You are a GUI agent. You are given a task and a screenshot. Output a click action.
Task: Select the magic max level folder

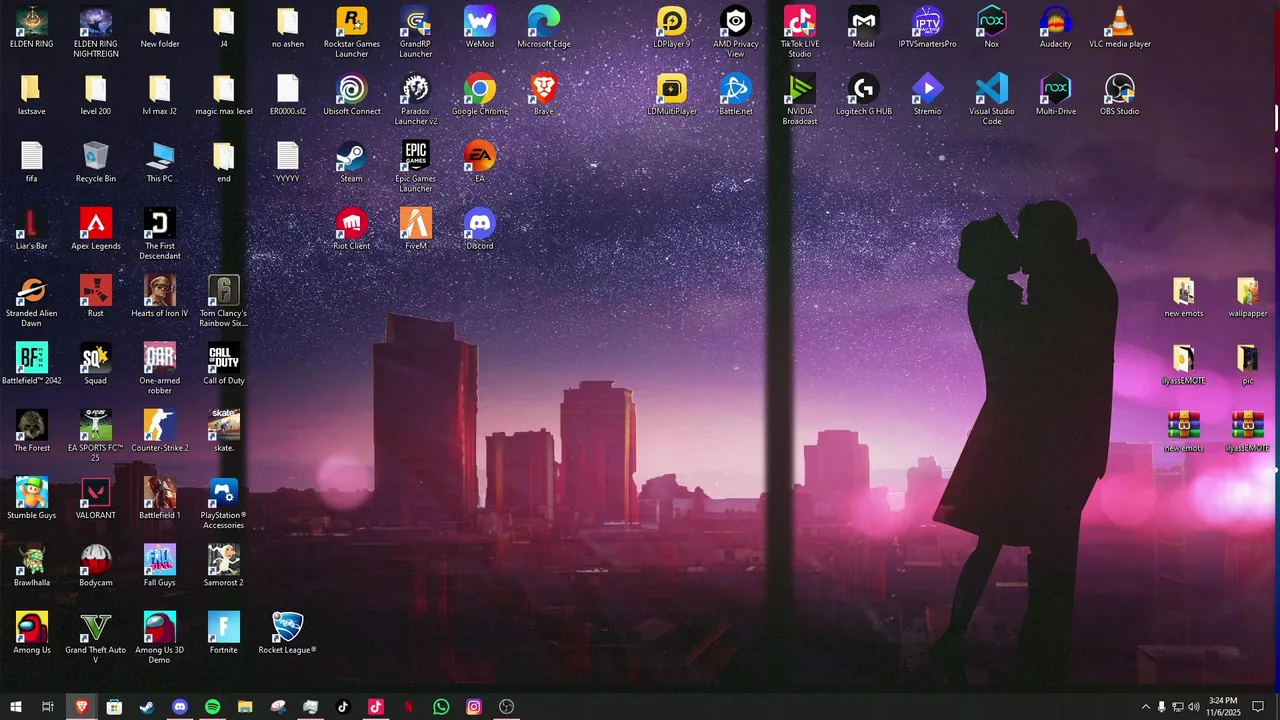click(x=224, y=94)
